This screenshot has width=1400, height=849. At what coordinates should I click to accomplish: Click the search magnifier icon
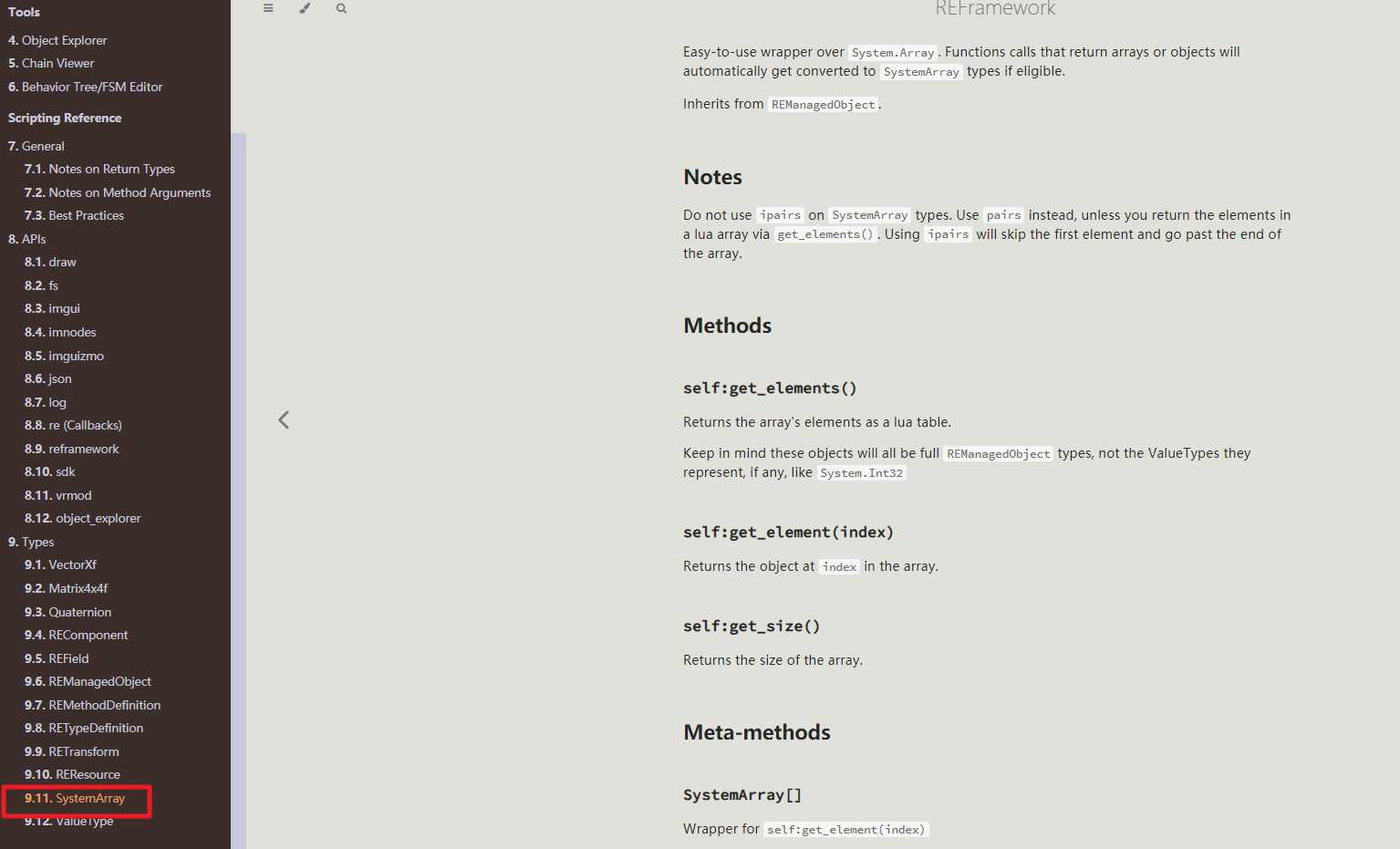coord(341,8)
